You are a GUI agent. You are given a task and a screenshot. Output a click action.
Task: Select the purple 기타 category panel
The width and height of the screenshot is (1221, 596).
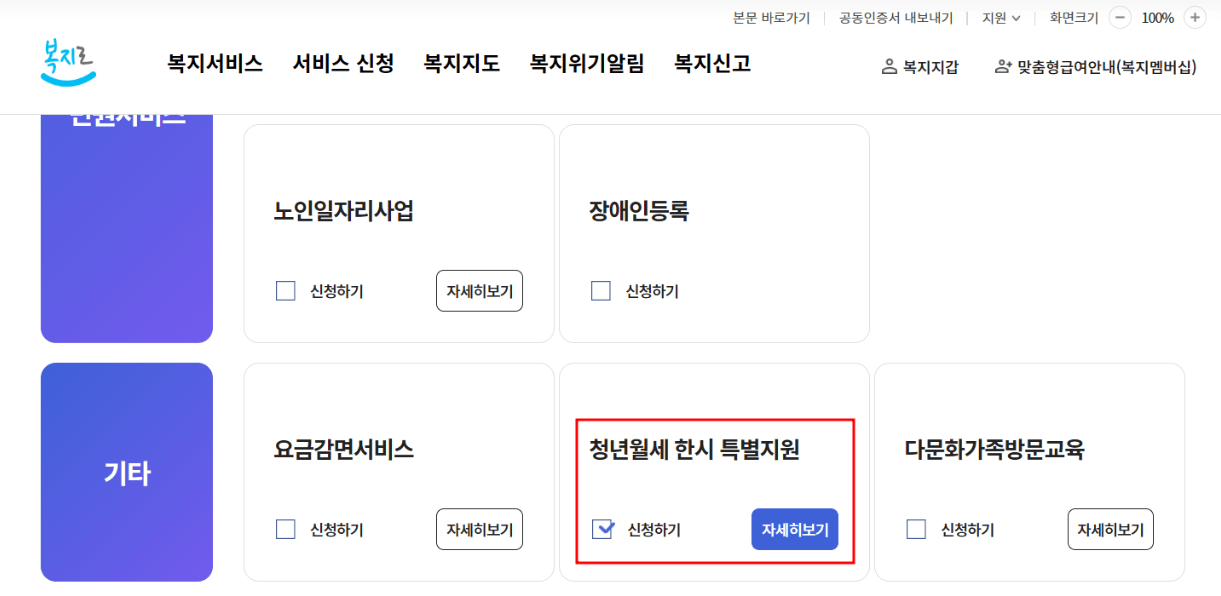(x=126, y=472)
